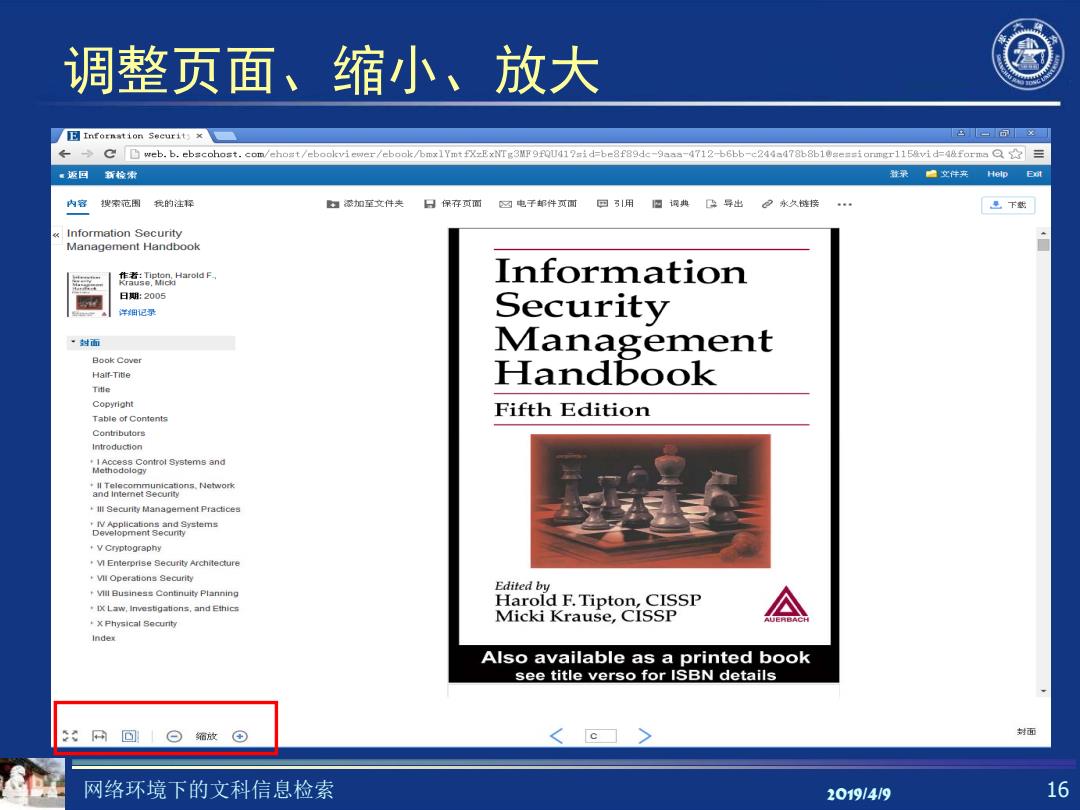
Task: Click the viewer scrollbar up arrow
Action: [1043, 233]
